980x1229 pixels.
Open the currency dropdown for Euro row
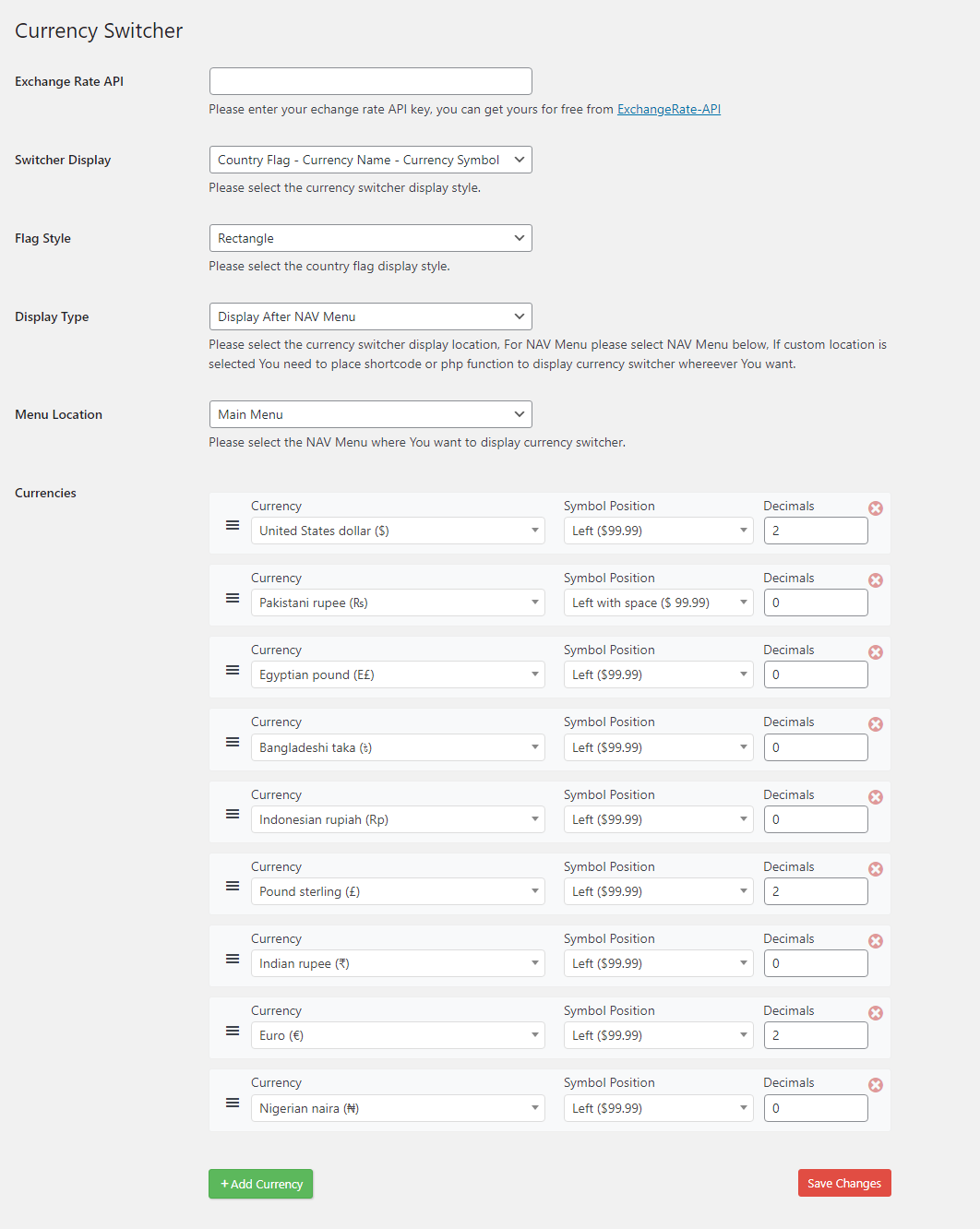[398, 1034]
